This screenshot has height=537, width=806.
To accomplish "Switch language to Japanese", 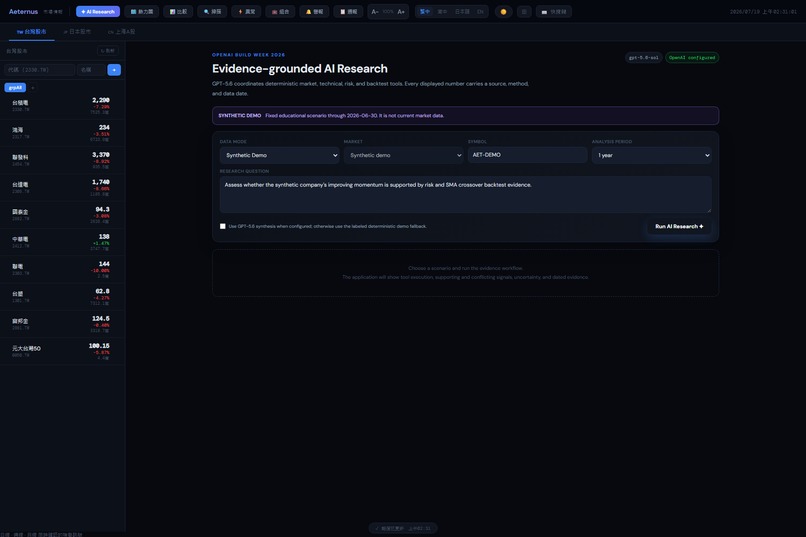I will pyautogui.click(x=462, y=11).
